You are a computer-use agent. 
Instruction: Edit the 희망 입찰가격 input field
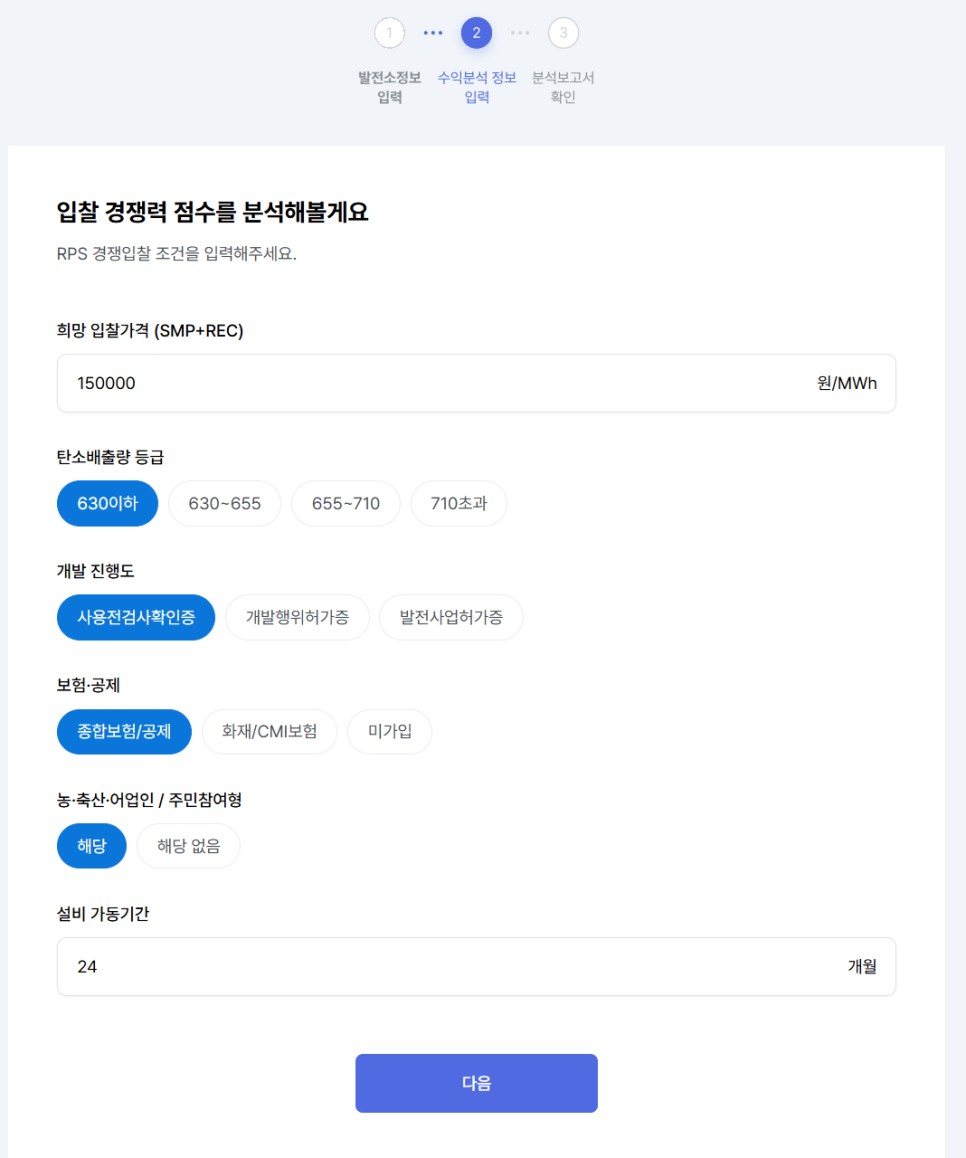click(476, 383)
